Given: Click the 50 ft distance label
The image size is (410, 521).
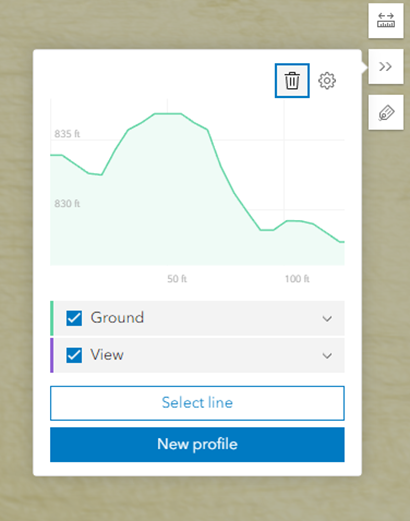Looking at the screenshot, I should pos(177,279).
